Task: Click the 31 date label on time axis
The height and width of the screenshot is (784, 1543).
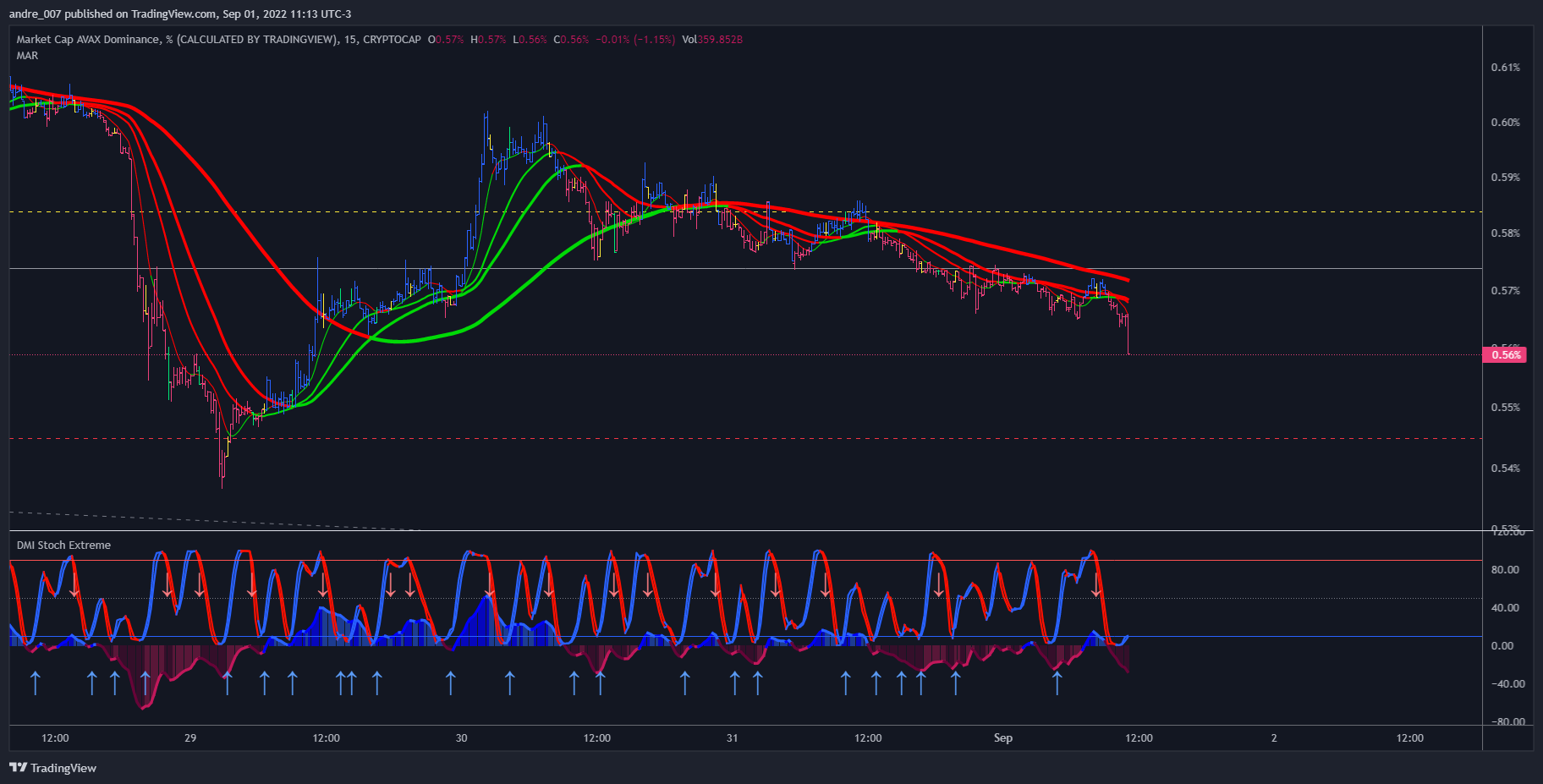Action: coord(732,738)
